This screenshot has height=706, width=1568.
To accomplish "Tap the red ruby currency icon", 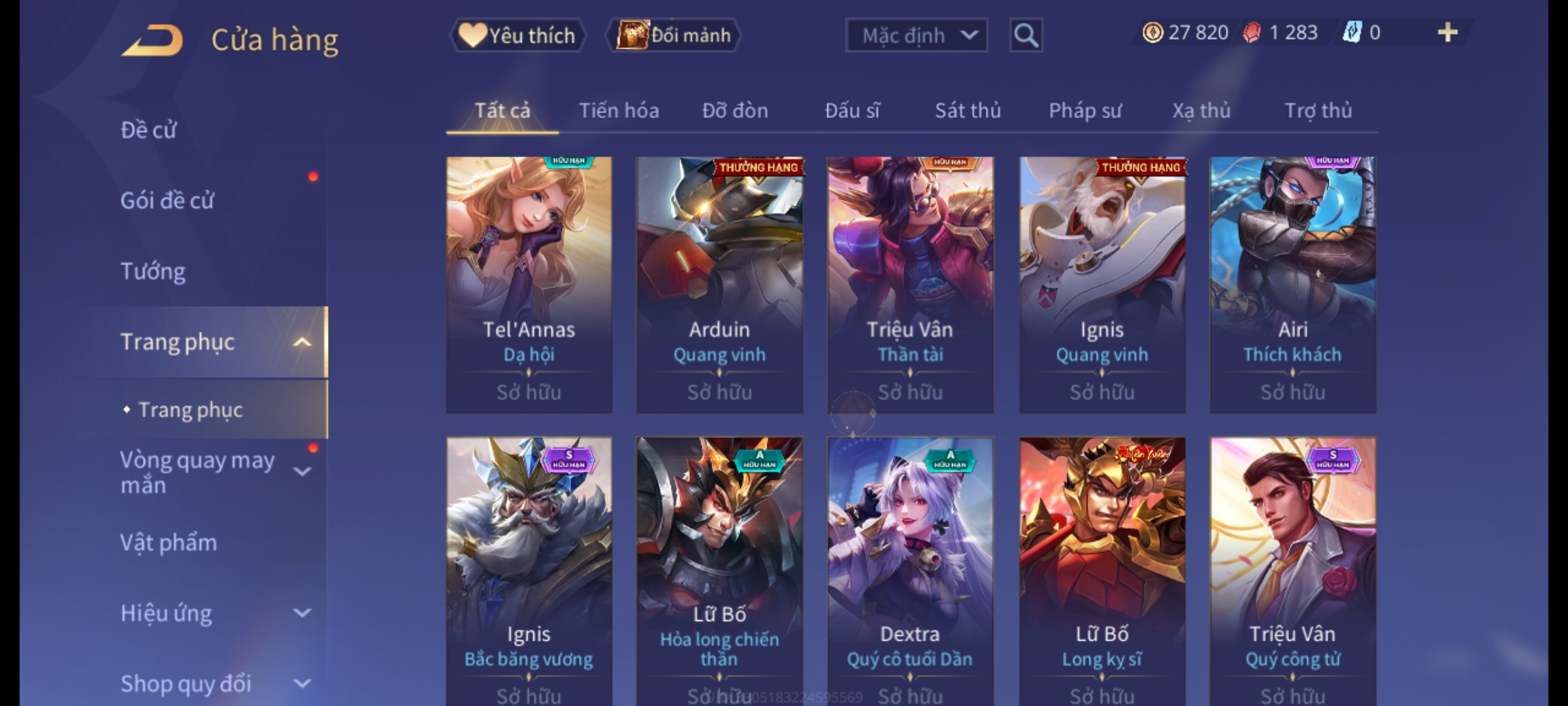I will pos(1252,33).
